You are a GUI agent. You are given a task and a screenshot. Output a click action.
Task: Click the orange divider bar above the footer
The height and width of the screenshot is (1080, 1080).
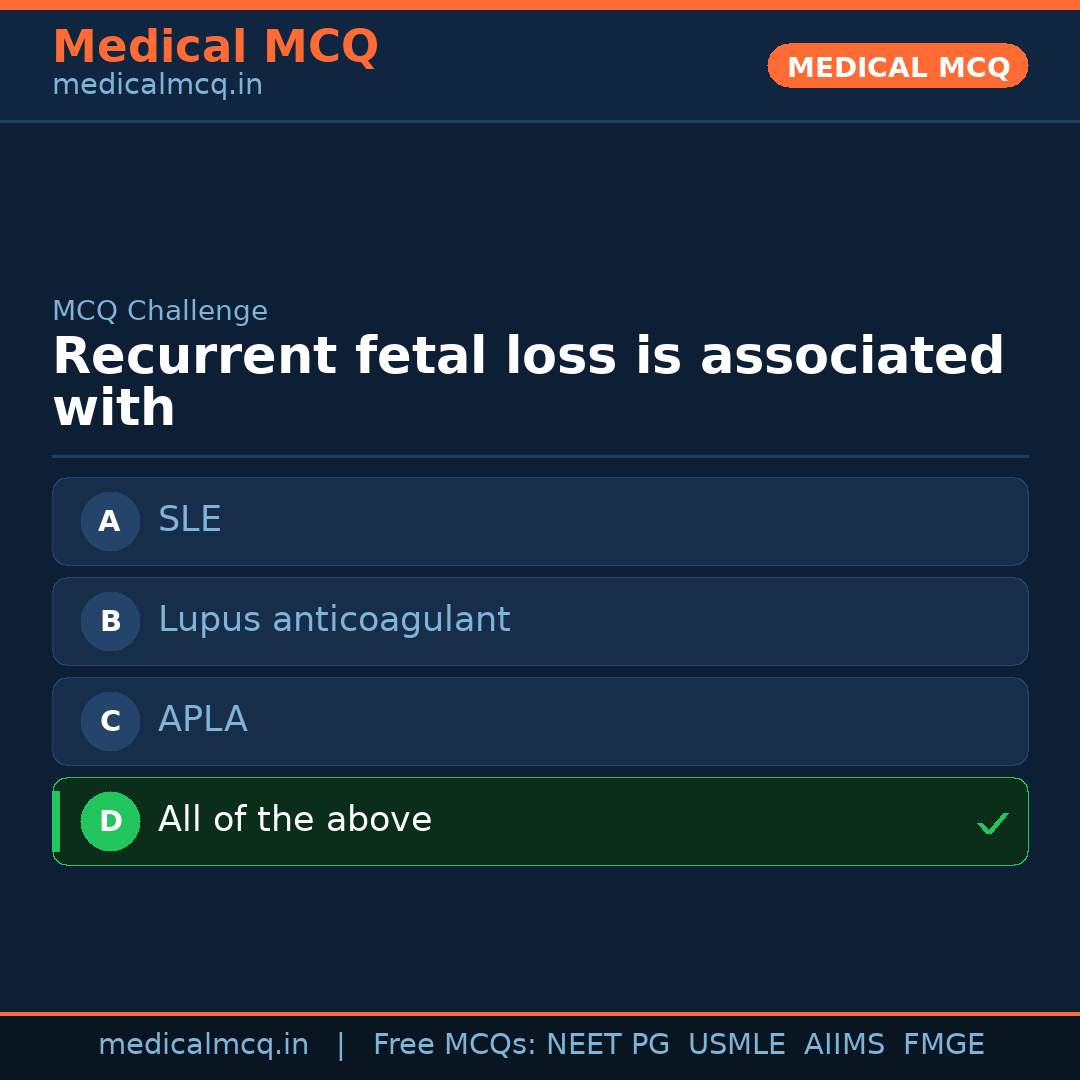pos(540,1012)
